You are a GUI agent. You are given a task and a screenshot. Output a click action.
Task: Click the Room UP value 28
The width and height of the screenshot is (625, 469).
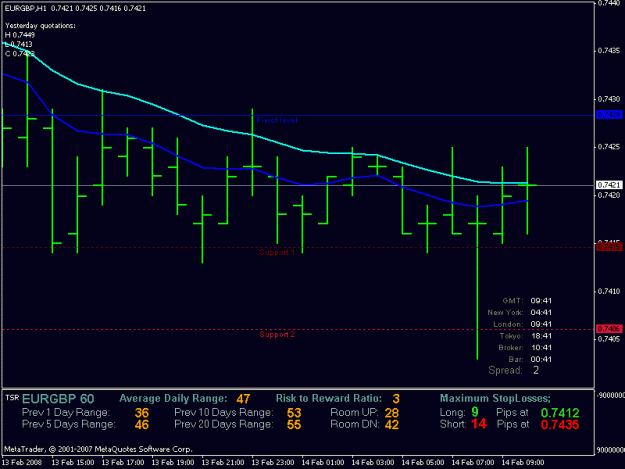point(392,413)
